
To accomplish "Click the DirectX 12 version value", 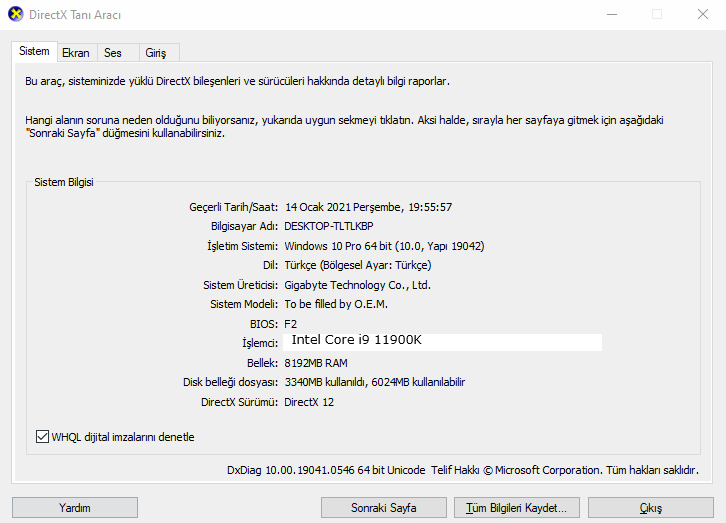I will (x=309, y=402).
